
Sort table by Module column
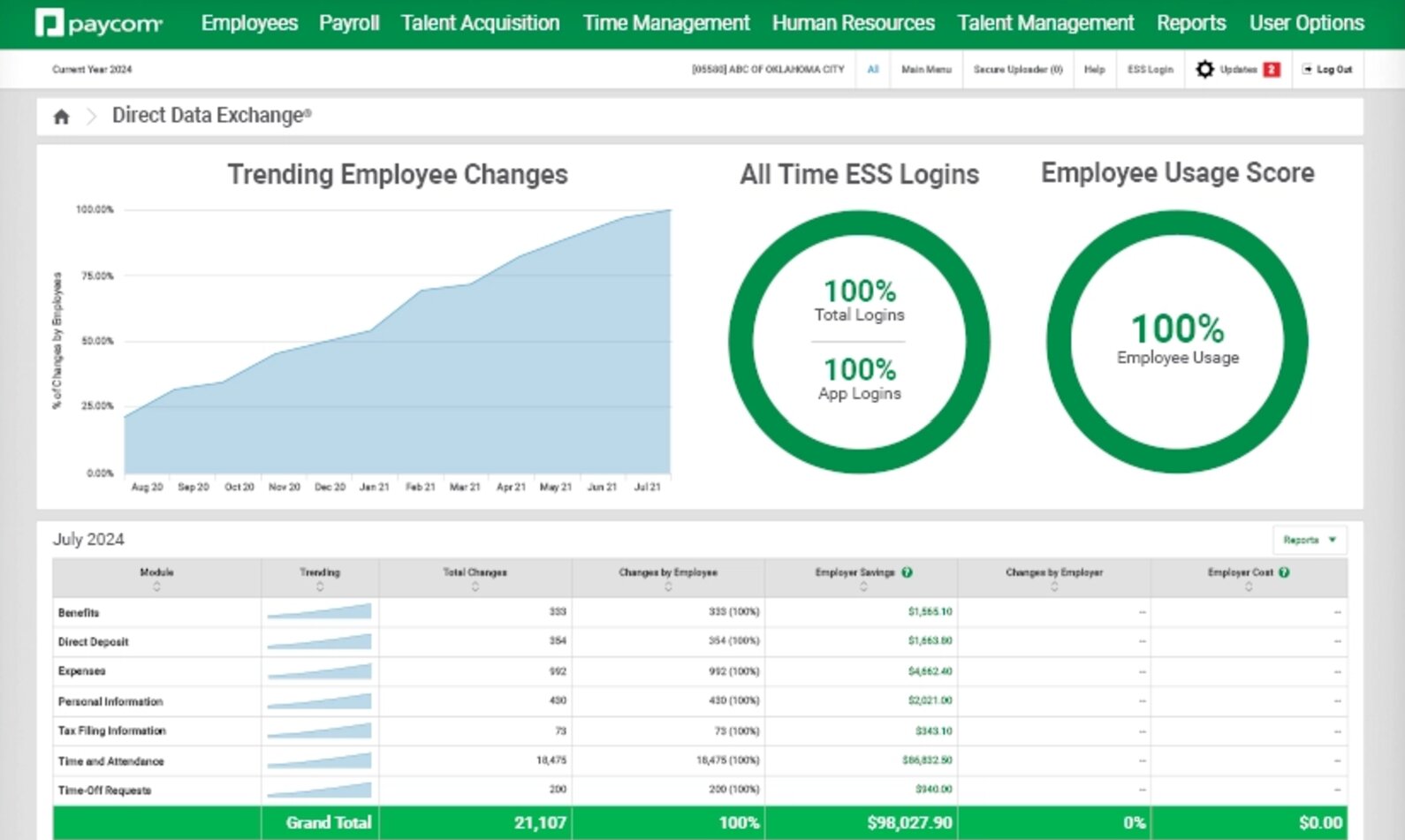pyautogui.click(x=156, y=586)
